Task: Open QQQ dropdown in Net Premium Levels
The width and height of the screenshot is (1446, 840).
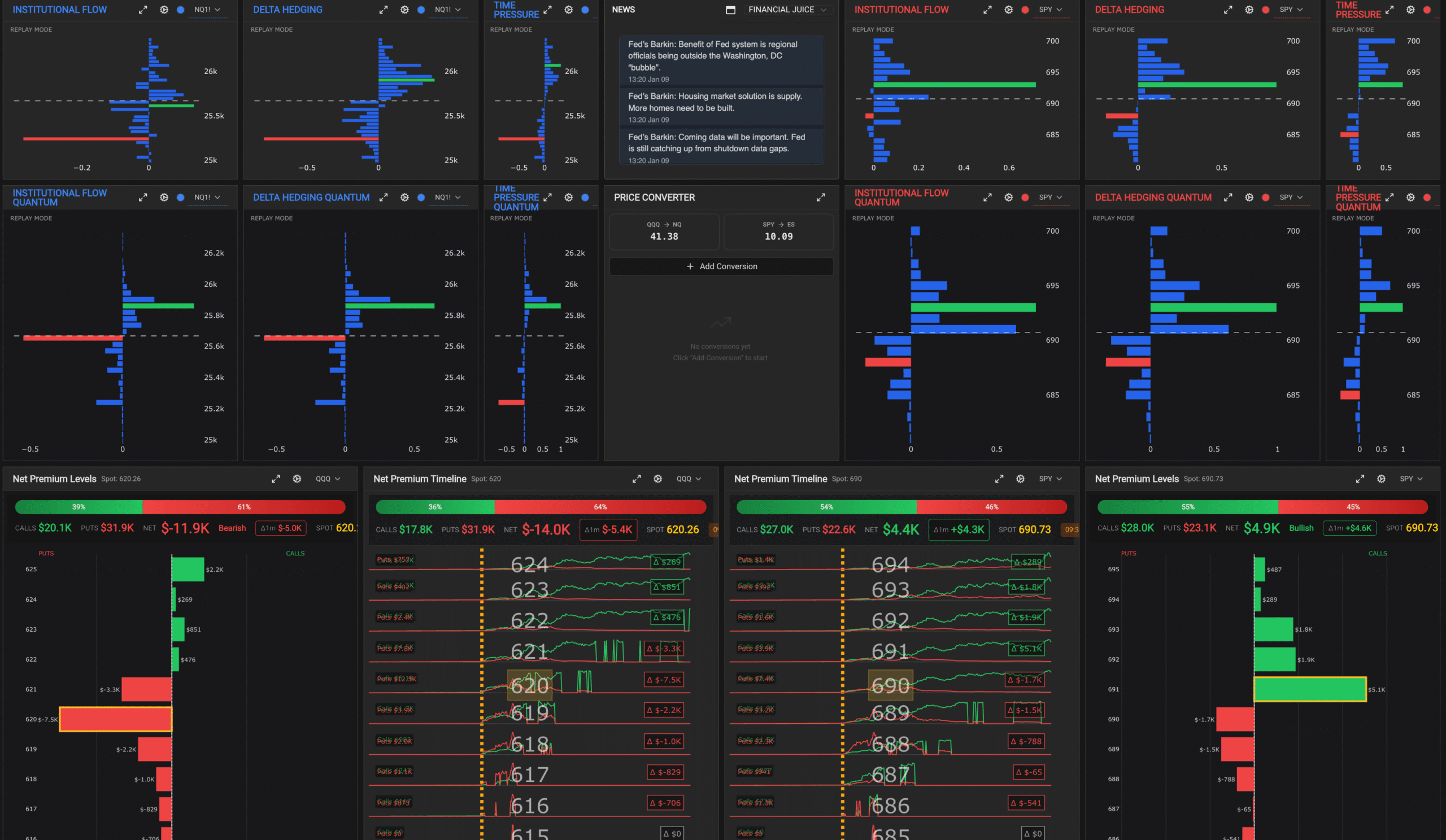Action: 328,479
